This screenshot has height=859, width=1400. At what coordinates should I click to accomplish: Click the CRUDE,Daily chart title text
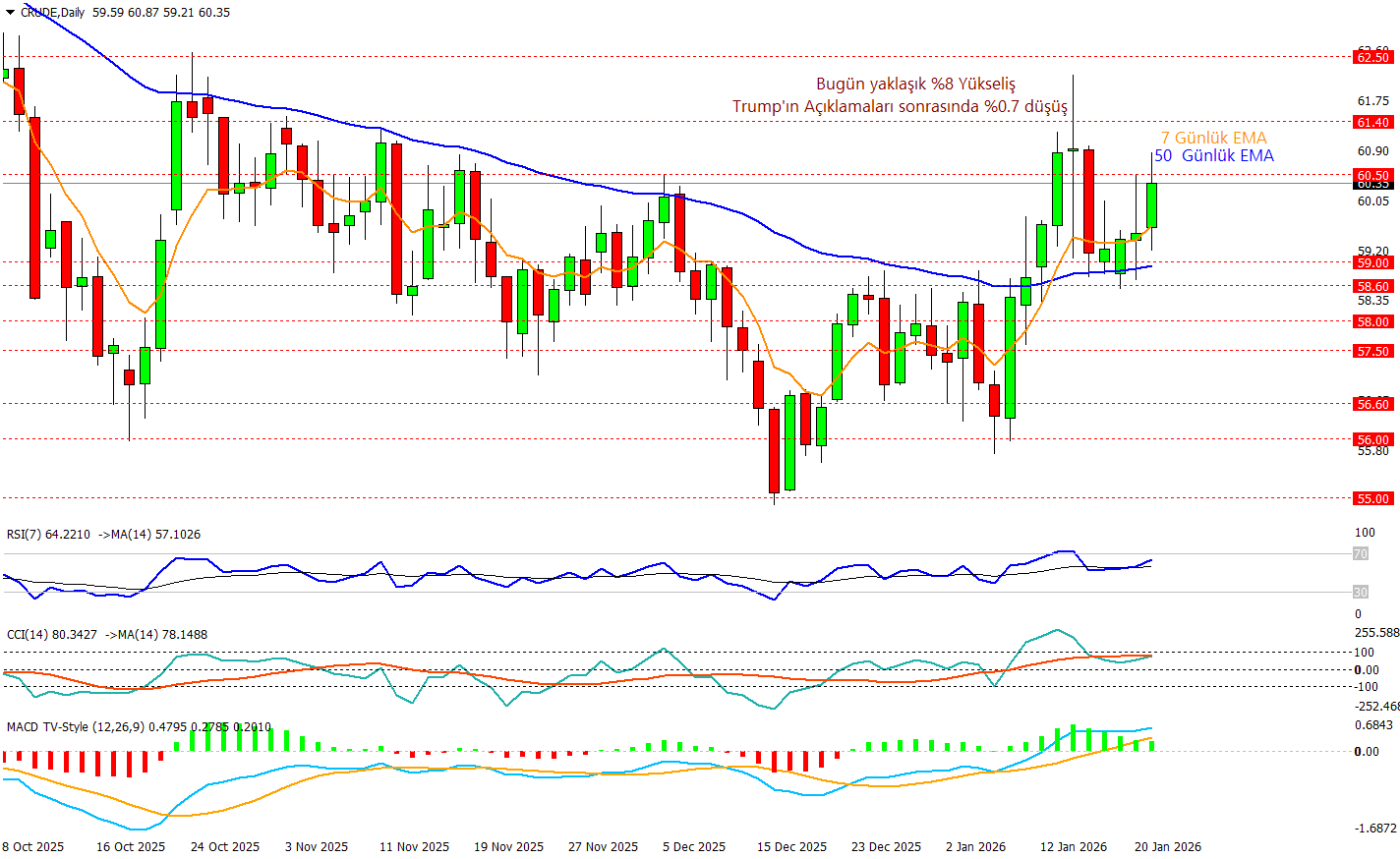coord(53,13)
